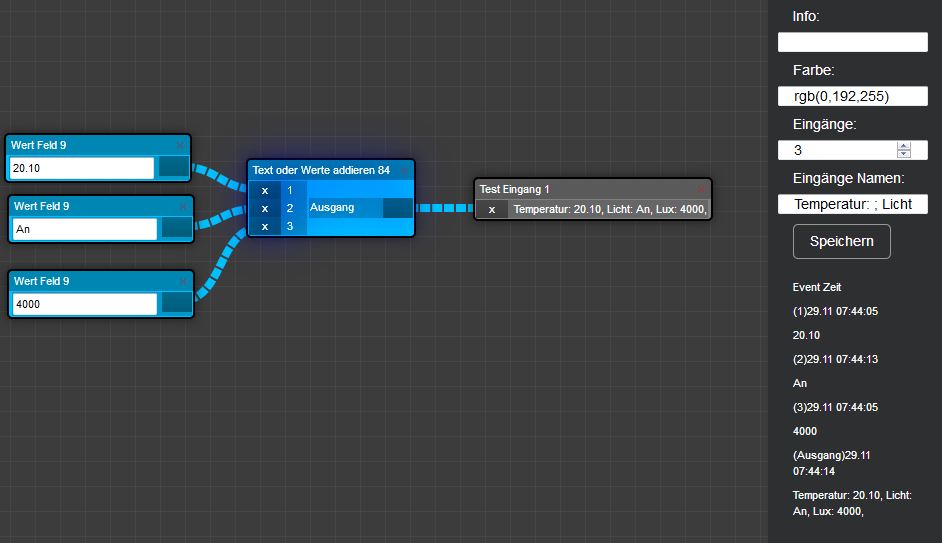
Task: Click the Eingänge Namen: label
Action: pos(848,178)
